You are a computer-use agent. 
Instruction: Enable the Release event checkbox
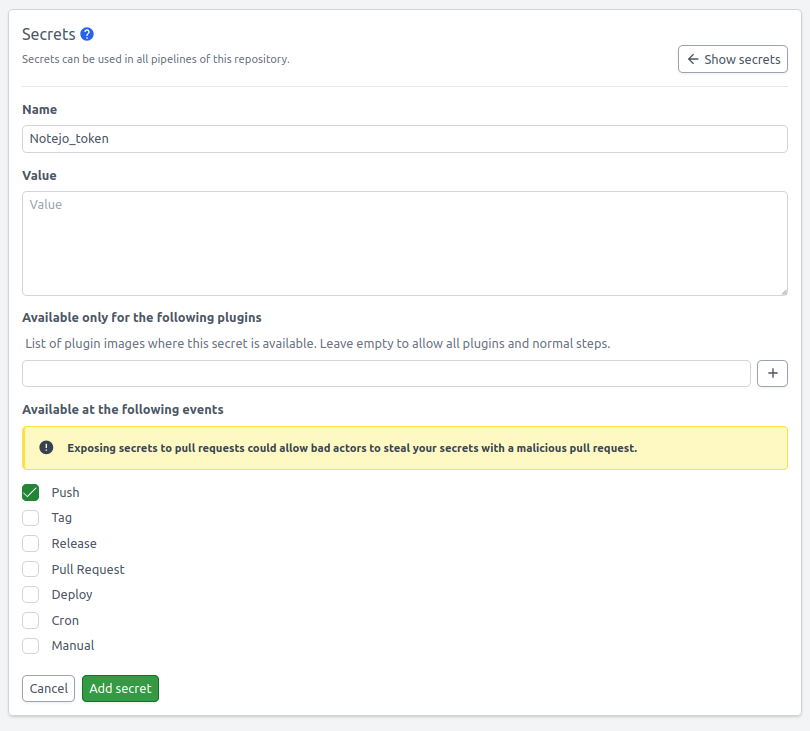point(31,544)
